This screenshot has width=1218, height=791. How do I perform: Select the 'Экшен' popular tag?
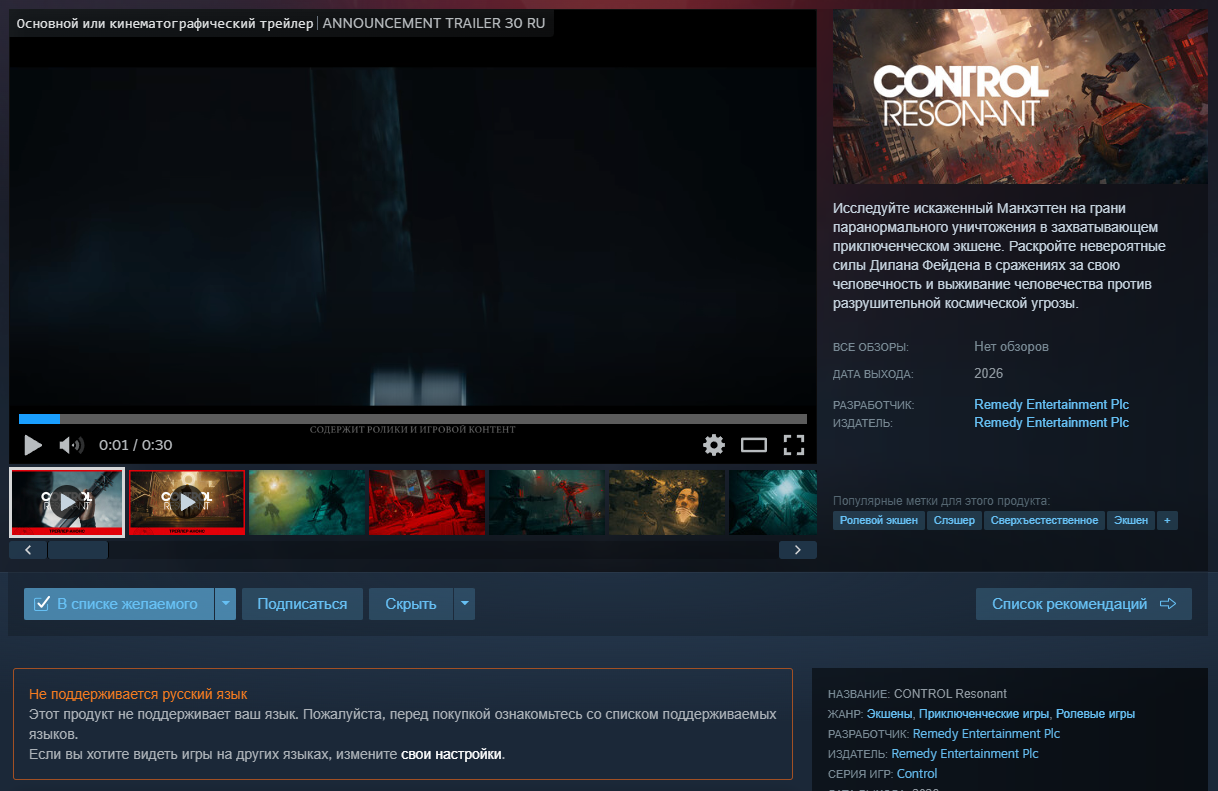[x=1131, y=520]
